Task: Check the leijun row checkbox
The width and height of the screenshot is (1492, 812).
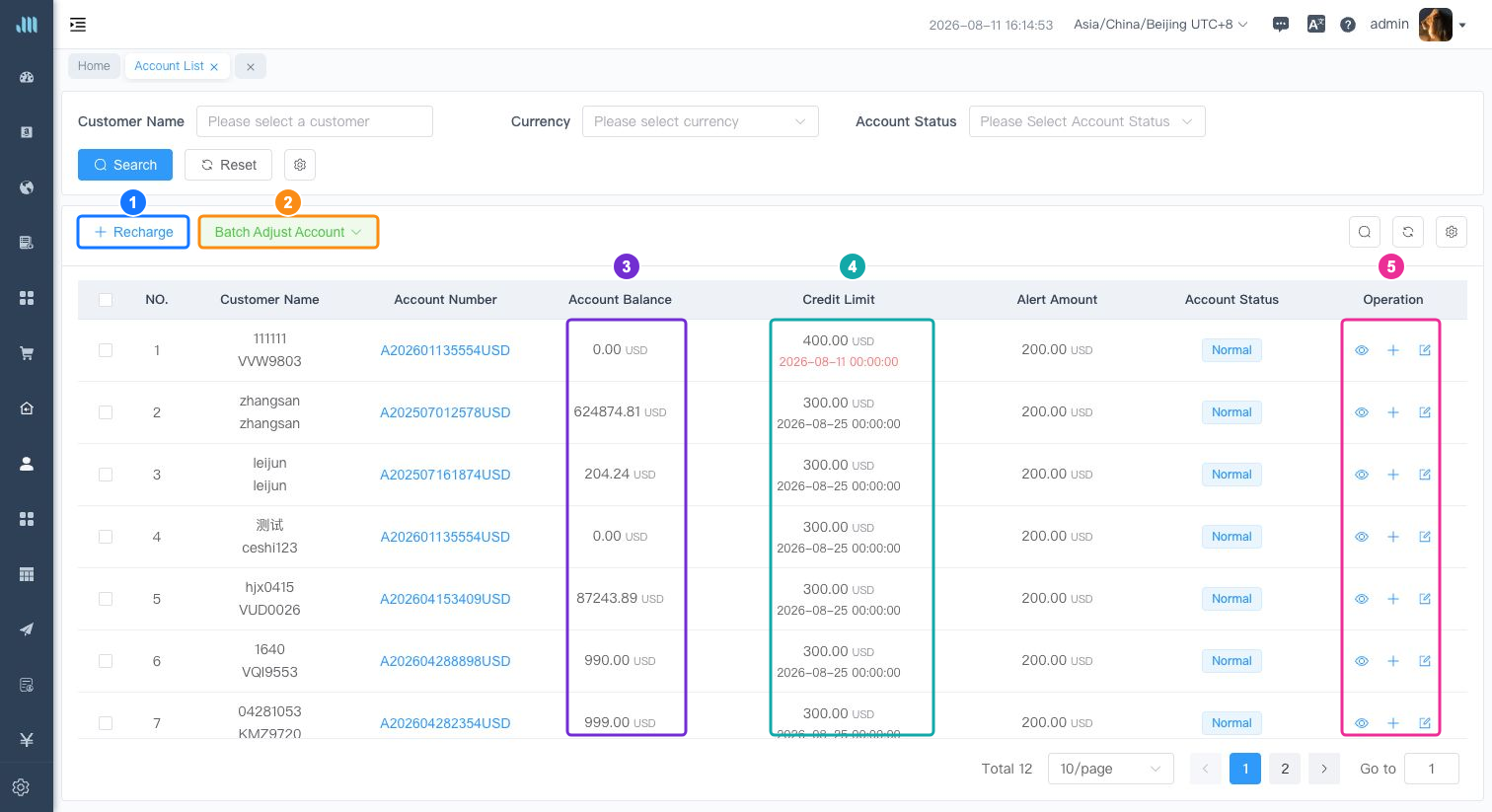Action: (x=106, y=475)
